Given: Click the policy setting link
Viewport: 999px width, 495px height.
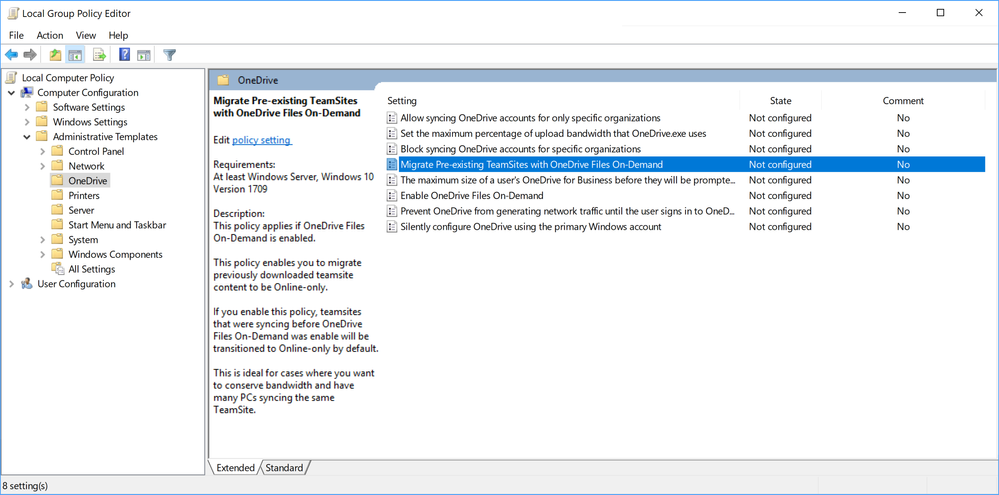Looking at the screenshot, I should point(262,140).
